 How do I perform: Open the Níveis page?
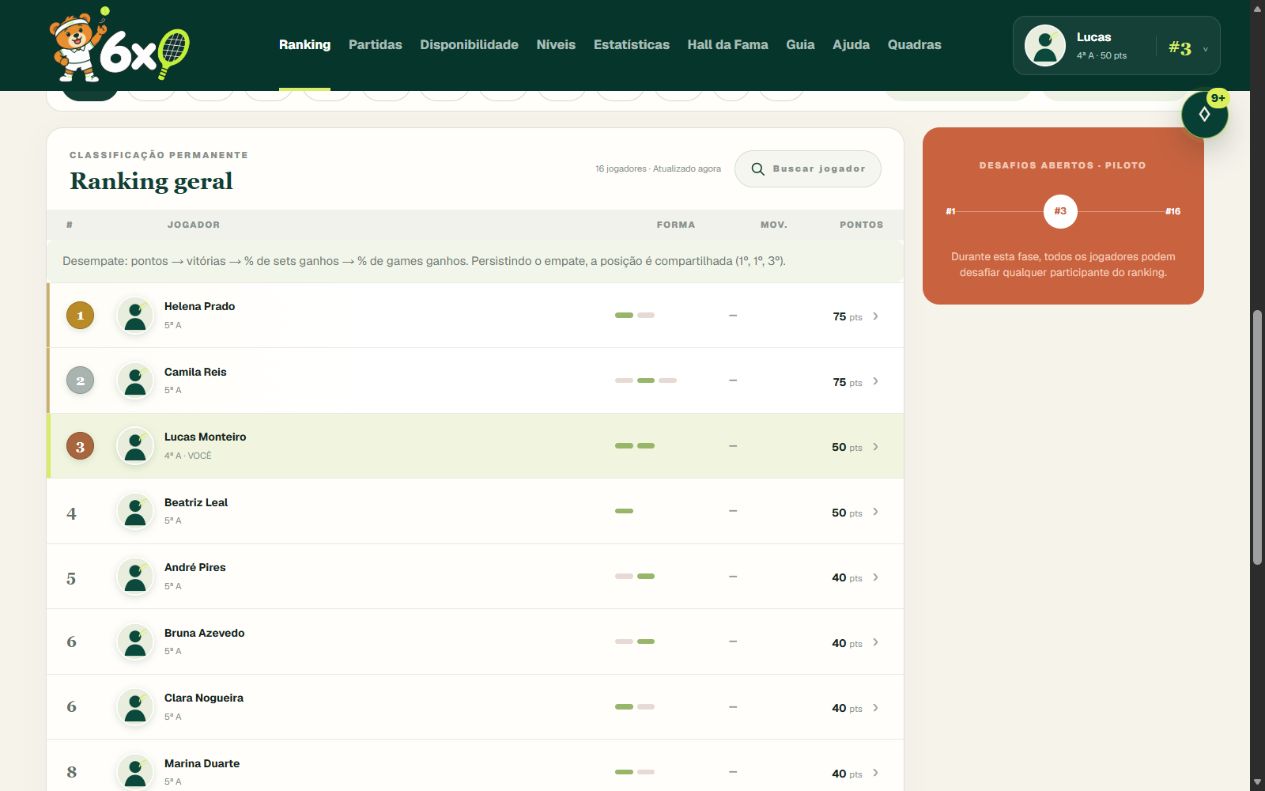pyautogui.click(x=556, y=45)
